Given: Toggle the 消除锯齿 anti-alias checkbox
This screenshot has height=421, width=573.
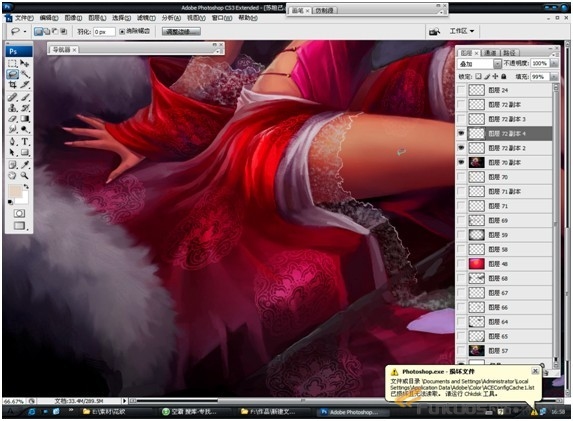Looking at the screenshot, I should coord(122,32).
